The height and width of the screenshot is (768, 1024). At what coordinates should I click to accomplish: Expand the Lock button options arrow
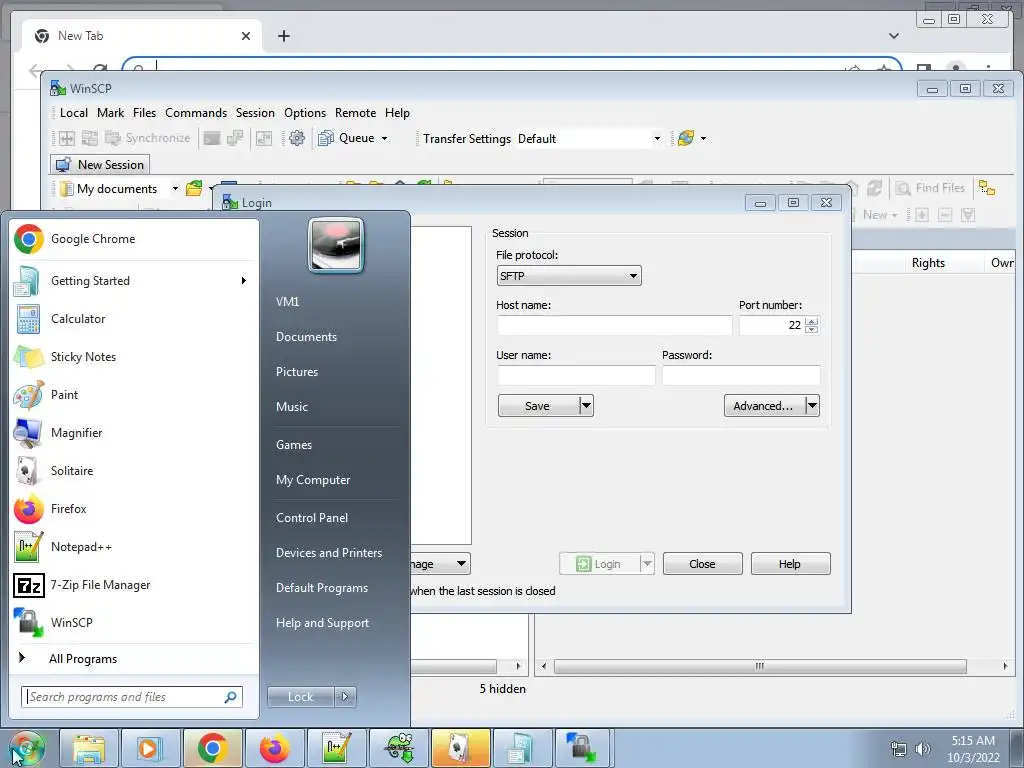[x=345, y=697]
